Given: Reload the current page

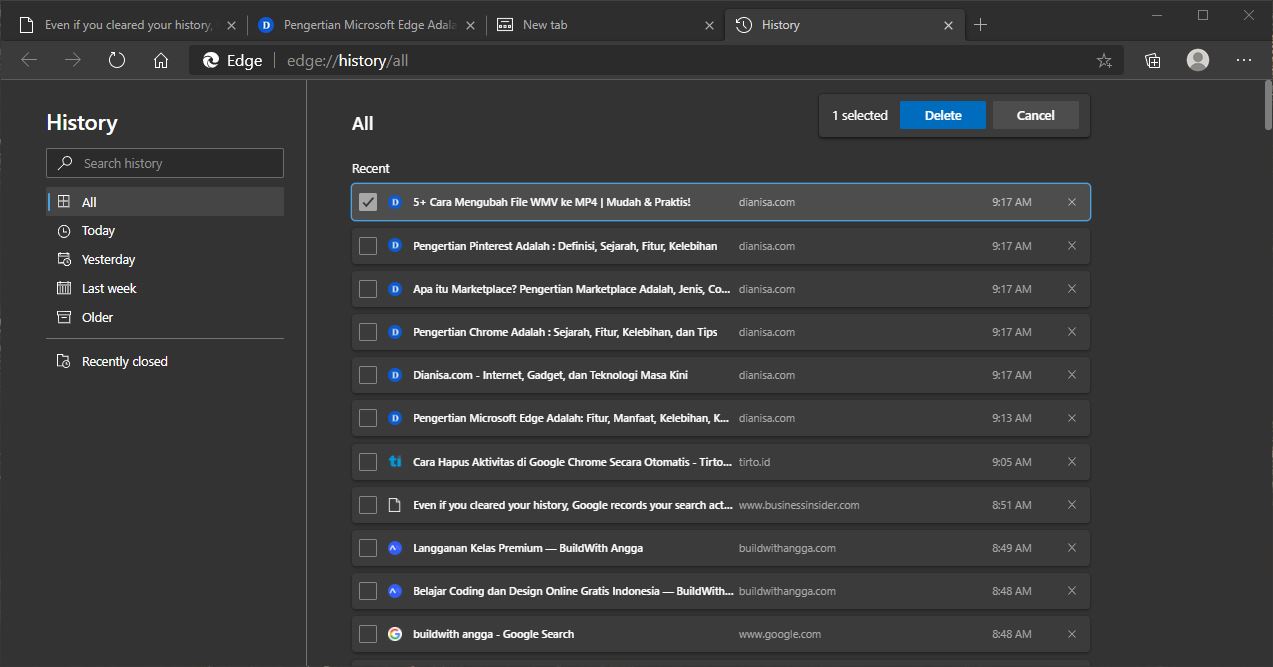Looking at the screenshot, I should click(x=116, y=60).
